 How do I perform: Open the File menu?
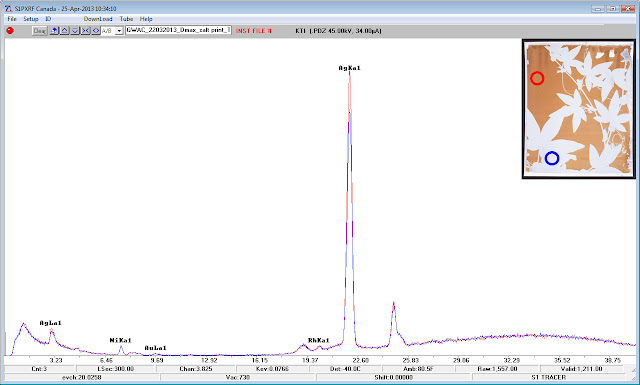pyautogui.click(x=12, y=19)
